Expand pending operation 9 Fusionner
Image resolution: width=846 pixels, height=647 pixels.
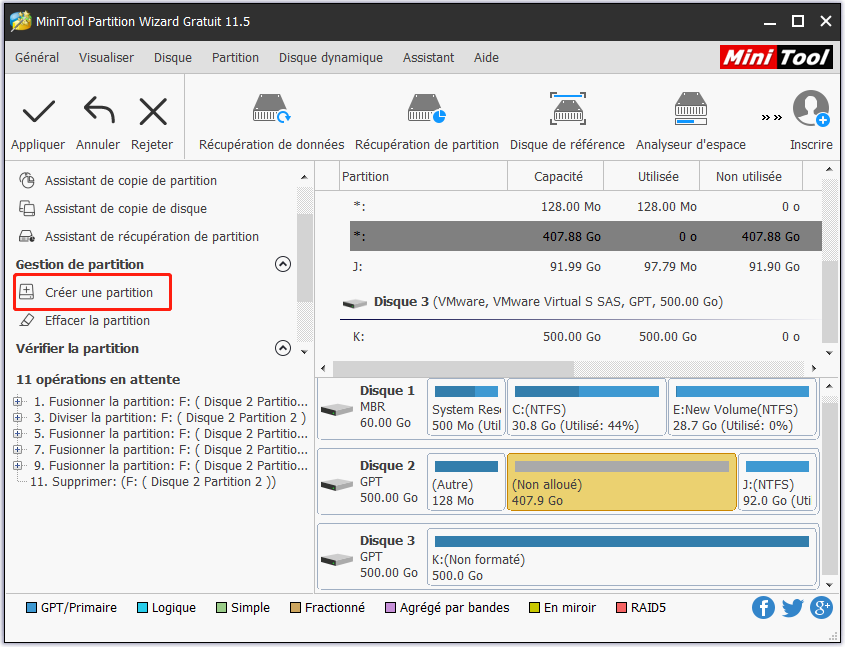click(x=18, y=465)
